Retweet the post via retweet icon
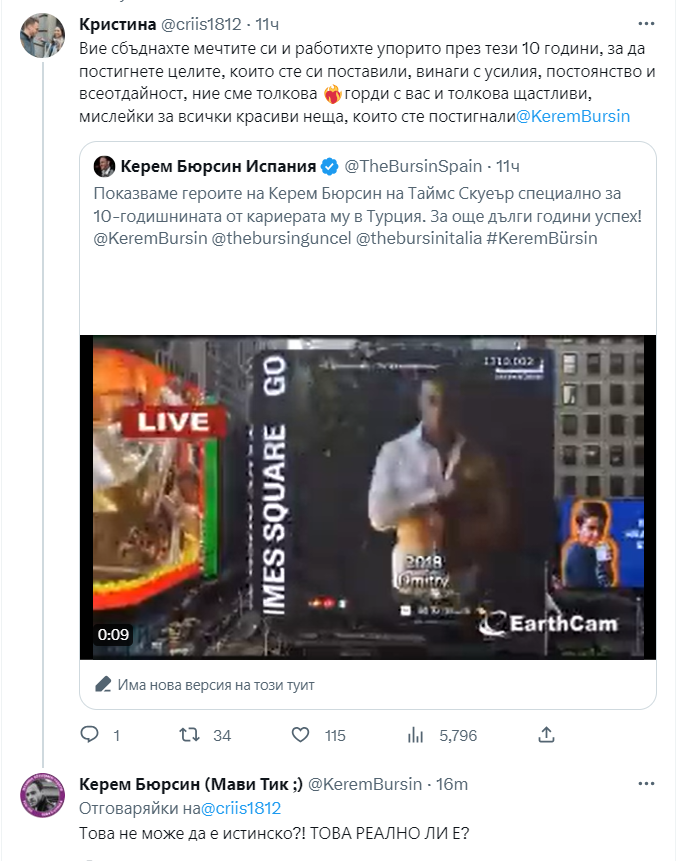 (x=188, y=735)
